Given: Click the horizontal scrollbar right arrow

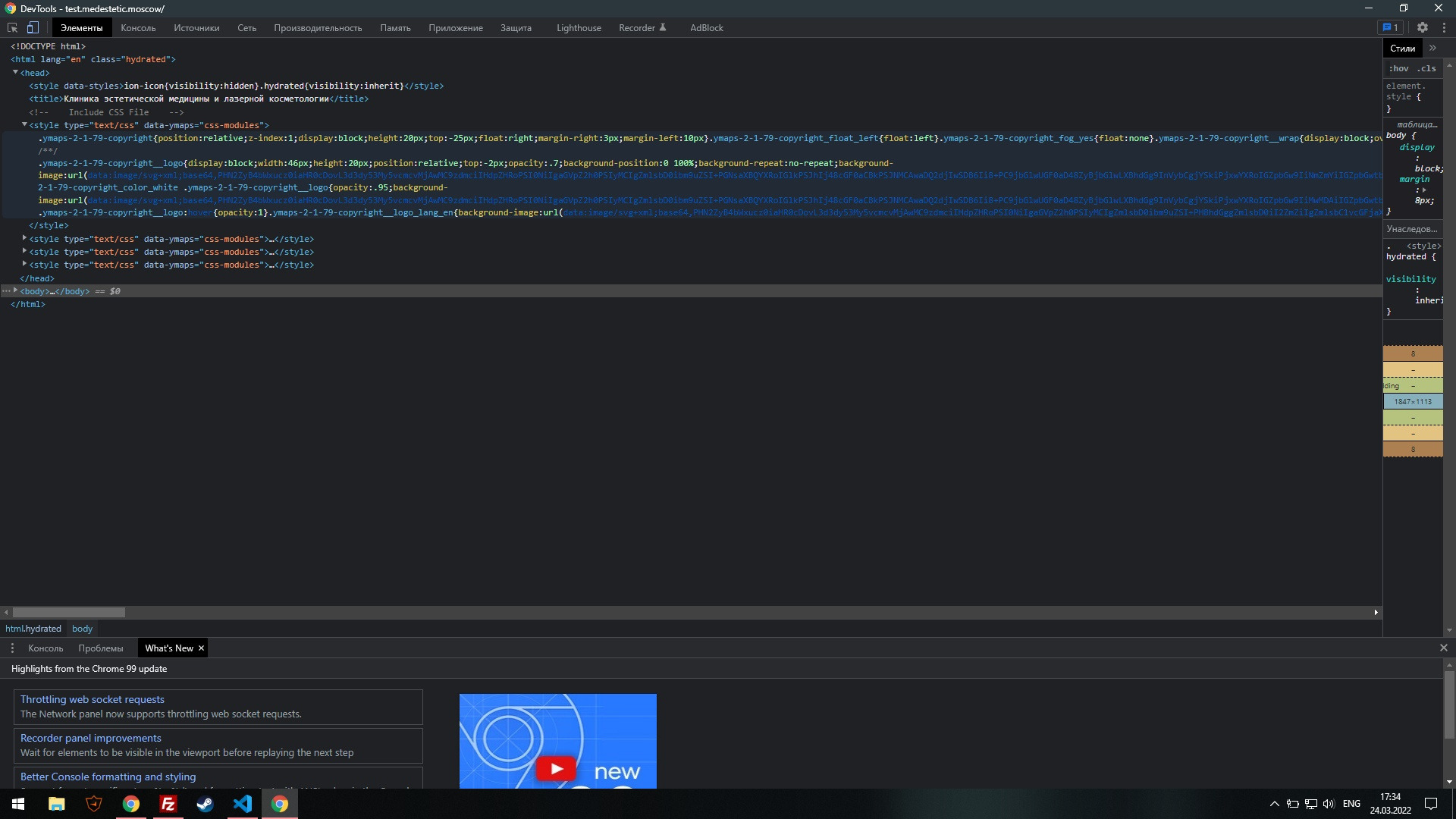Looking at the screenshot, I should 1376,612.
